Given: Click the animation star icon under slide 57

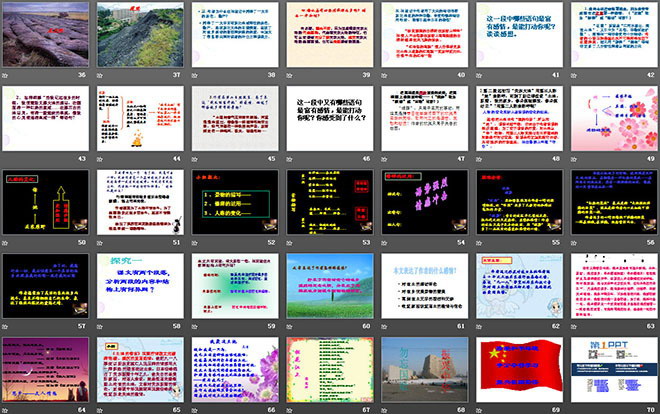Looking at the screenshot, I should [5, 327].
